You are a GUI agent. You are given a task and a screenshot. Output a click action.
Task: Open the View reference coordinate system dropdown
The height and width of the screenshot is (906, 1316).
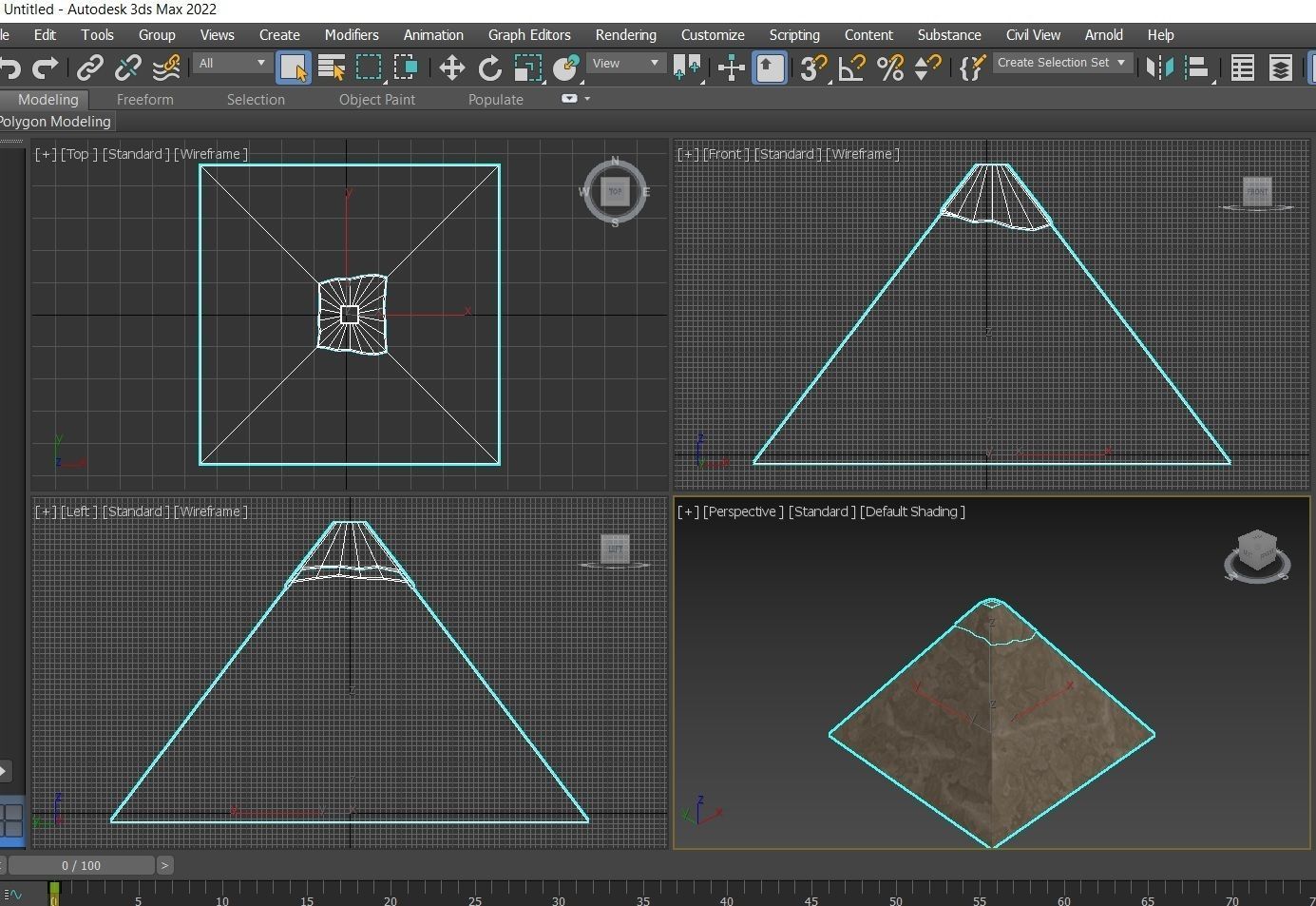(625, 64)
